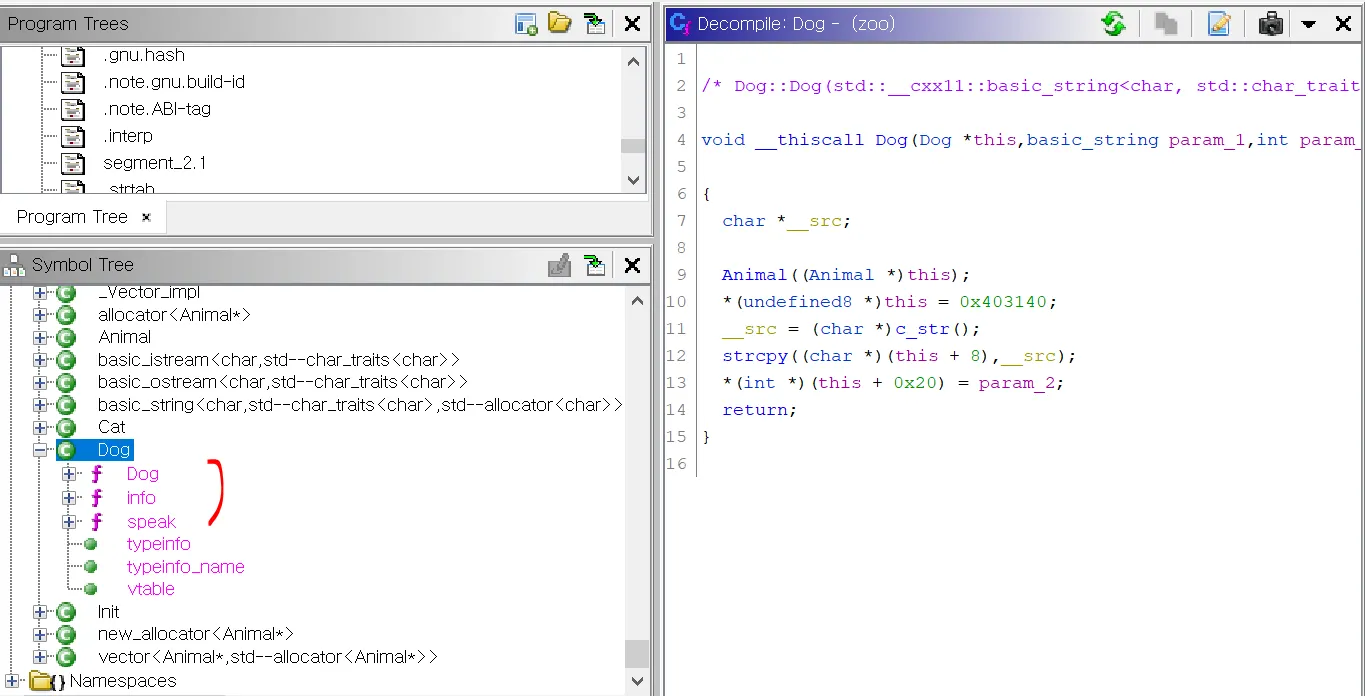Expand the _Vector_impl class node
Screen dimensions: 1365x696
(40, 292)
